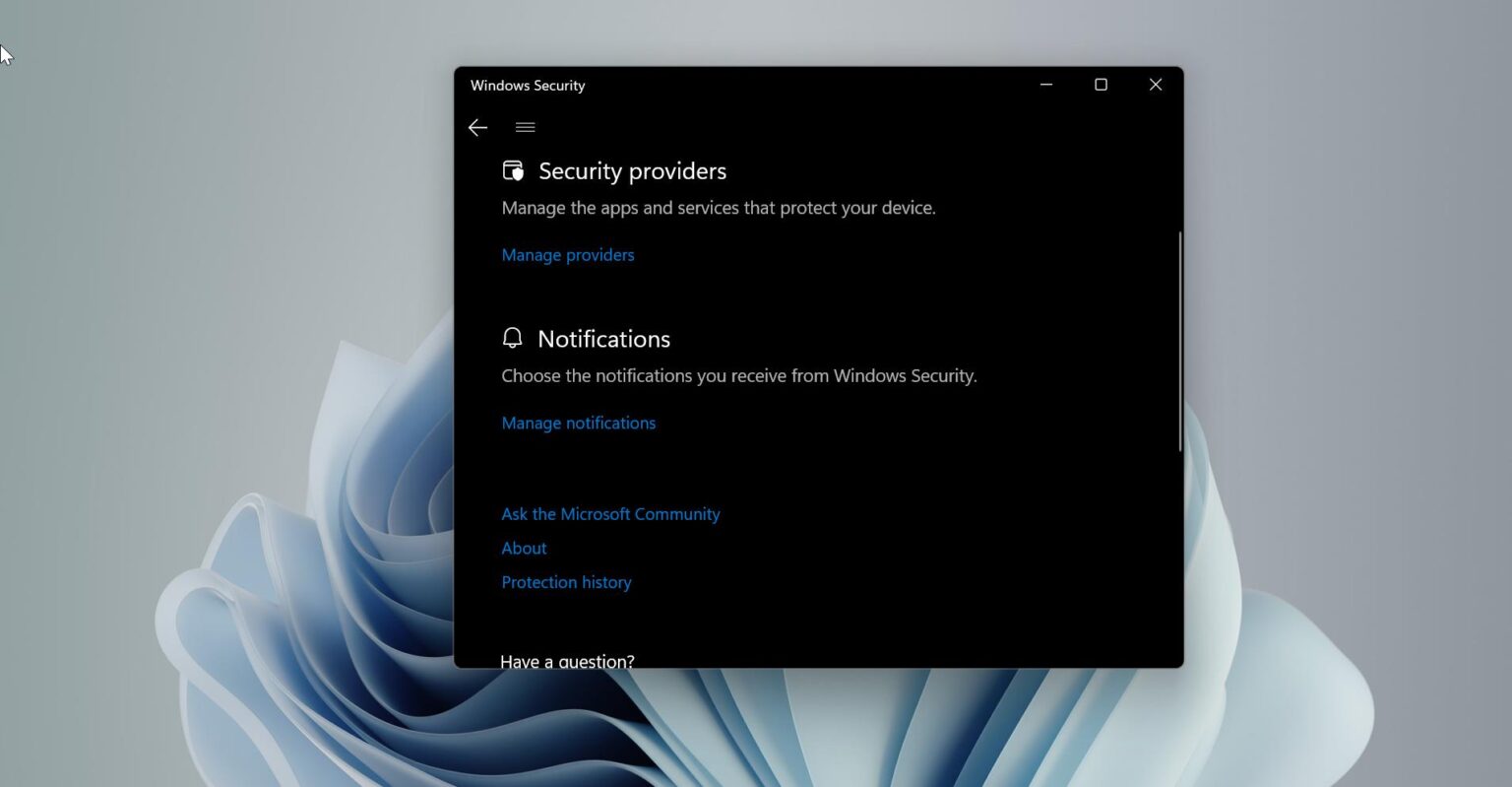Open the About page
This screenshot has height=787, width=1512.
coord(523,548)
